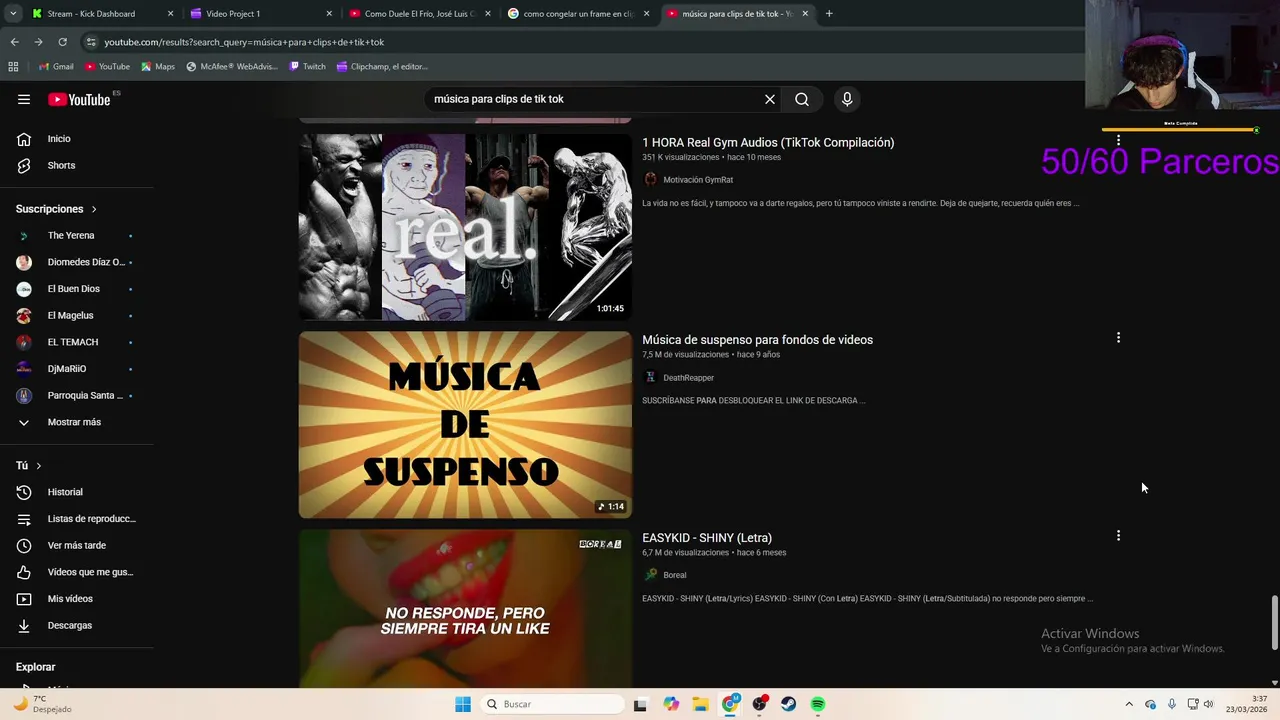Open system volume icon in tray
This screenshot has width=1280, height=720.
(1208, 704)
